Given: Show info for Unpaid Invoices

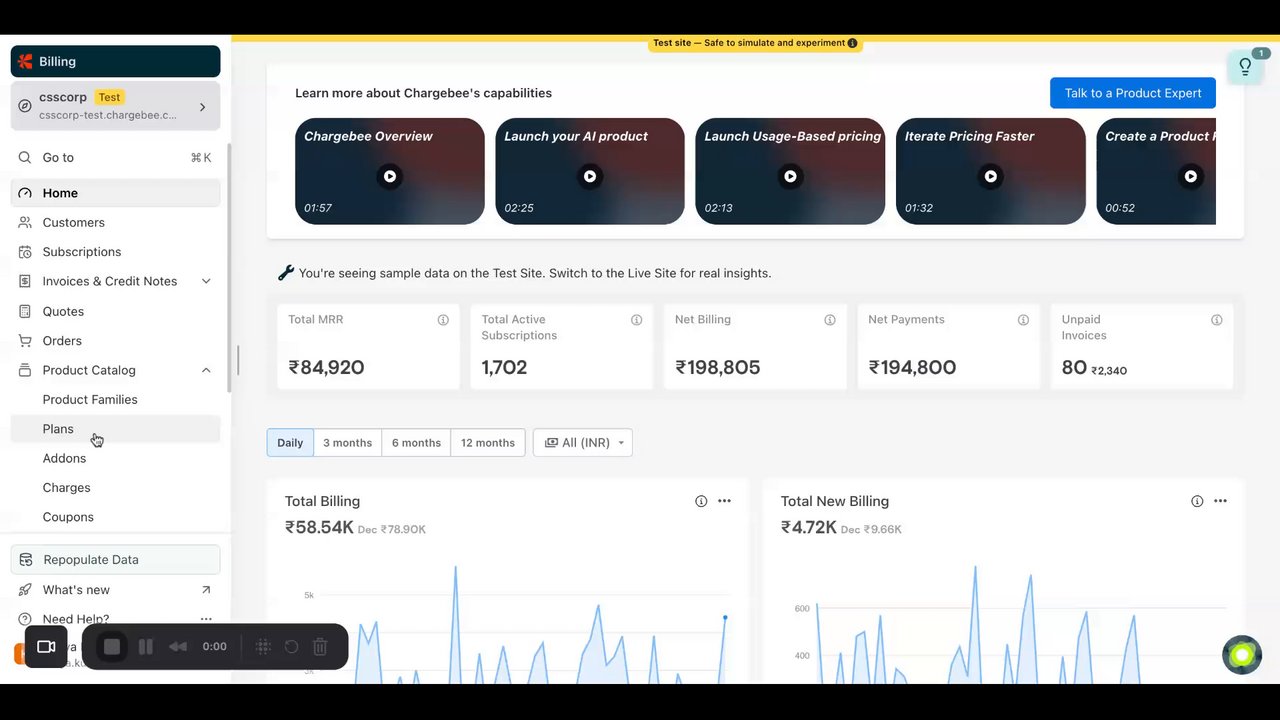Looking at the screenshot, I should pos(1217,320).
